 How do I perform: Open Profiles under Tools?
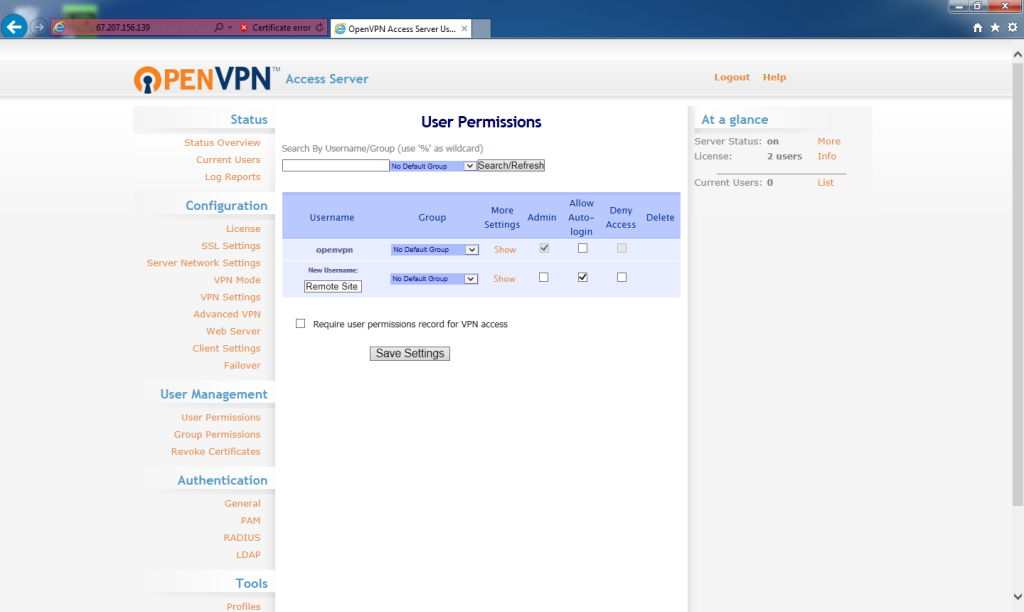click(x=243, y=606)
